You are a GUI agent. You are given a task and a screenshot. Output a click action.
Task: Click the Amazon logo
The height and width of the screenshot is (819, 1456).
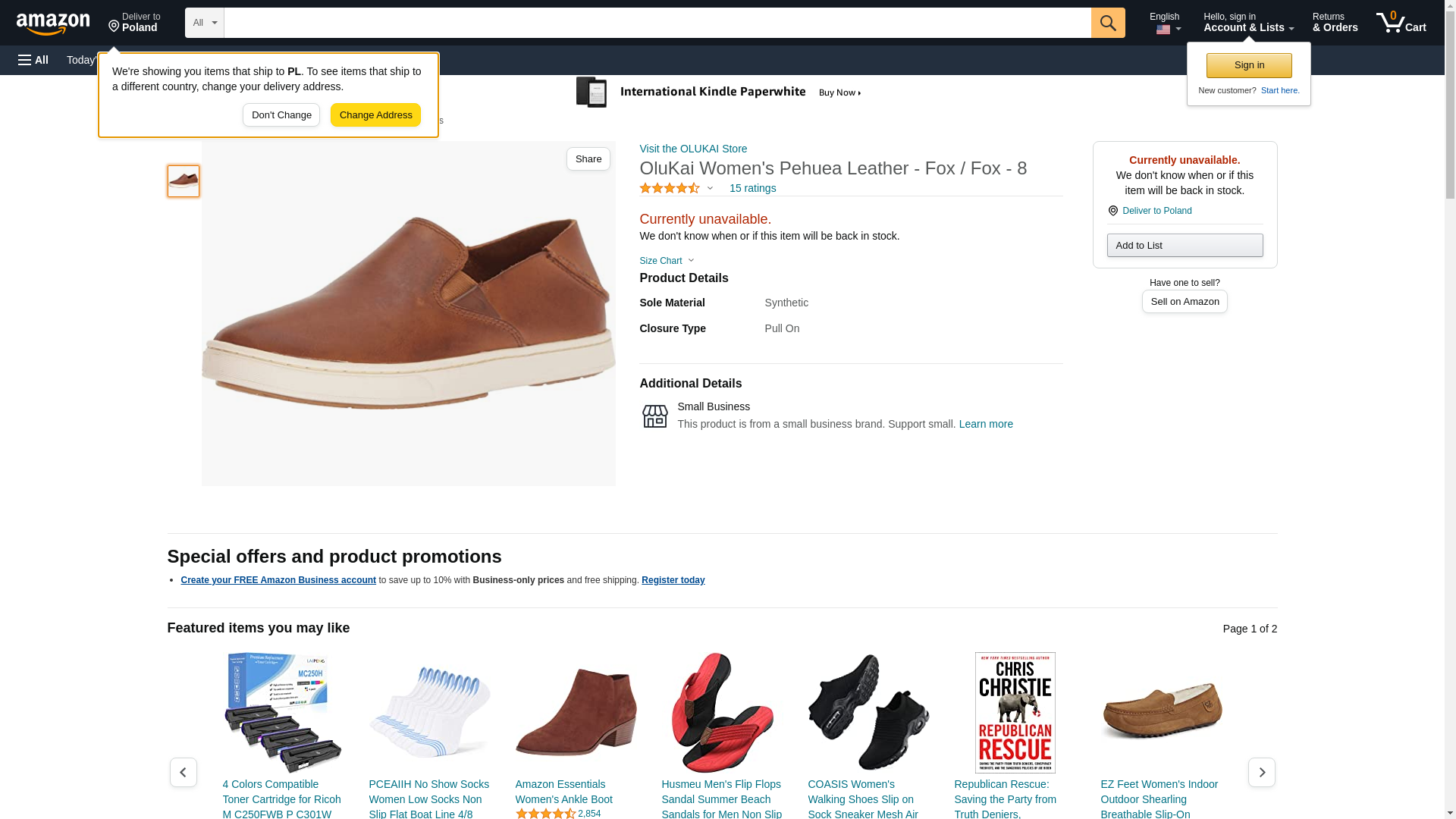pyautogui.click(x=53, y=24)
